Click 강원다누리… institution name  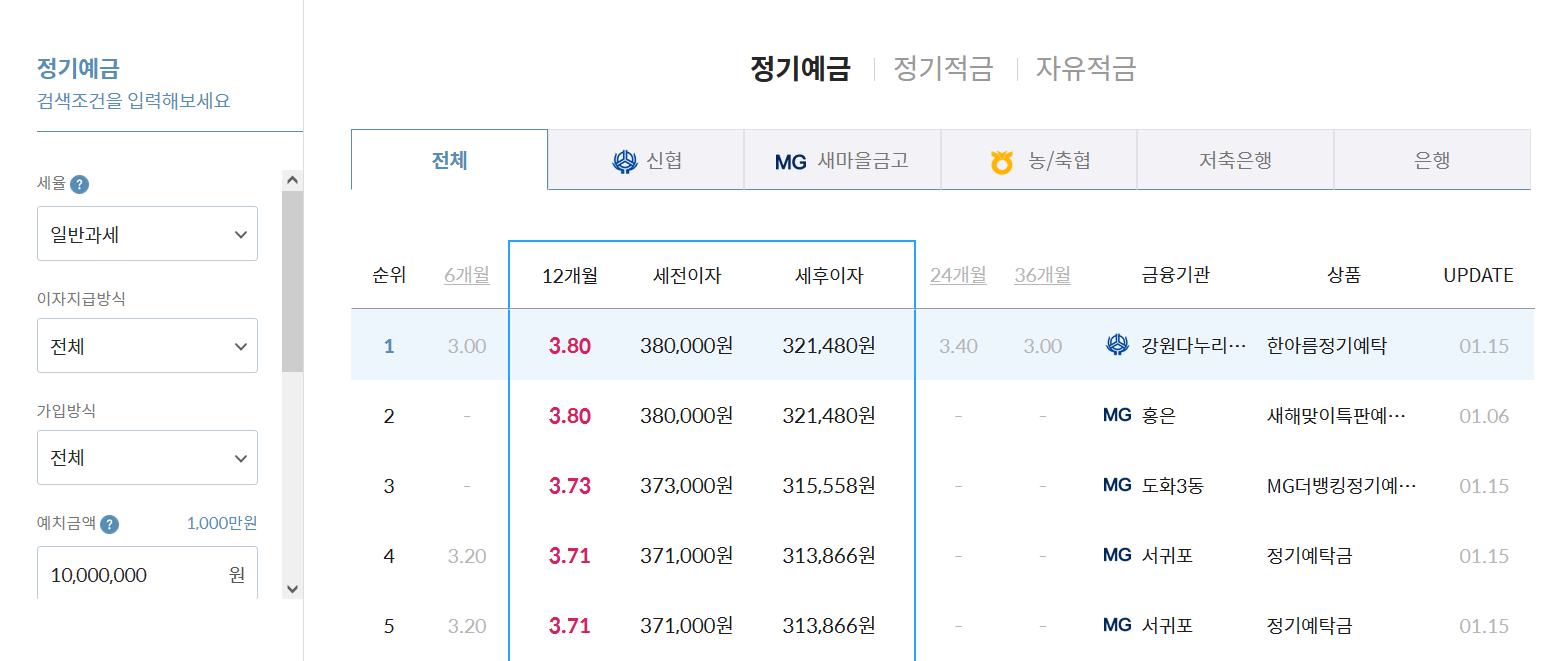coord(1194,346)
